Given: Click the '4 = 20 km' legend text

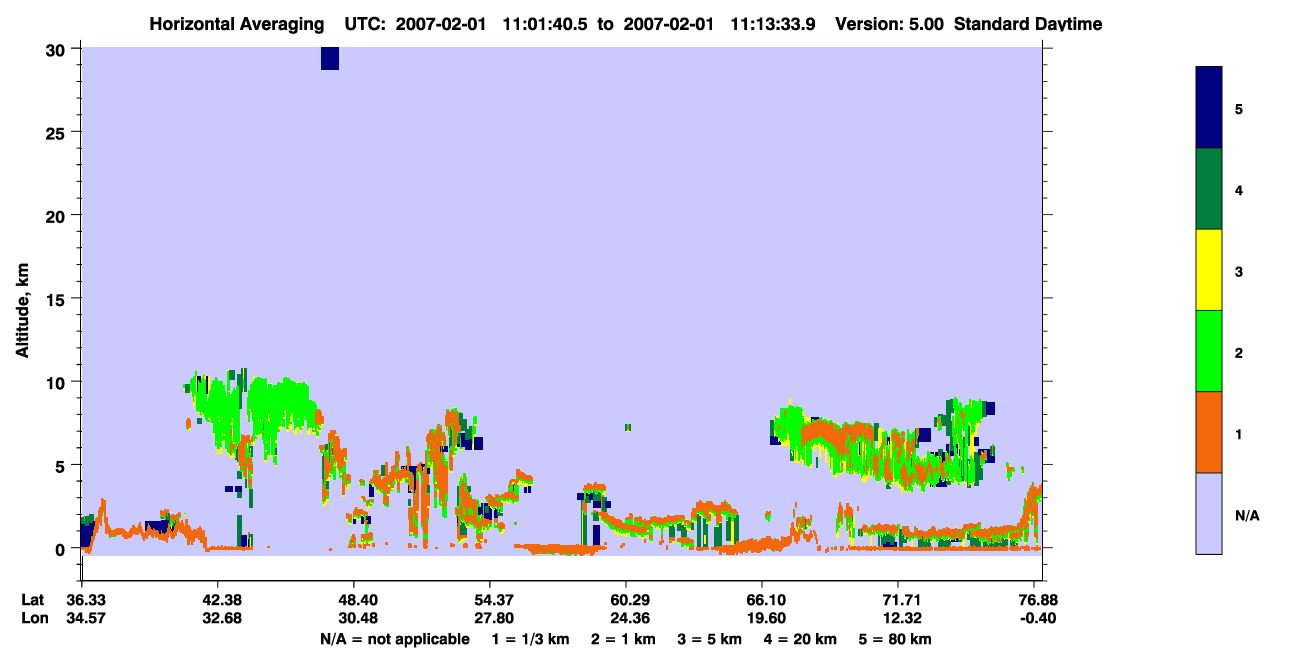Looking at the screenshot, I should [800, 639].
